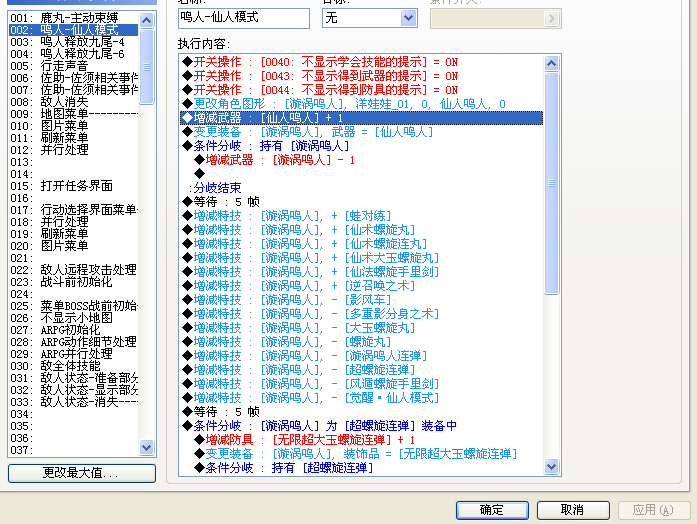
Task: Select 增减特技 + [仙法螺旋手里剑] command
Action: [x=361, y=272]
